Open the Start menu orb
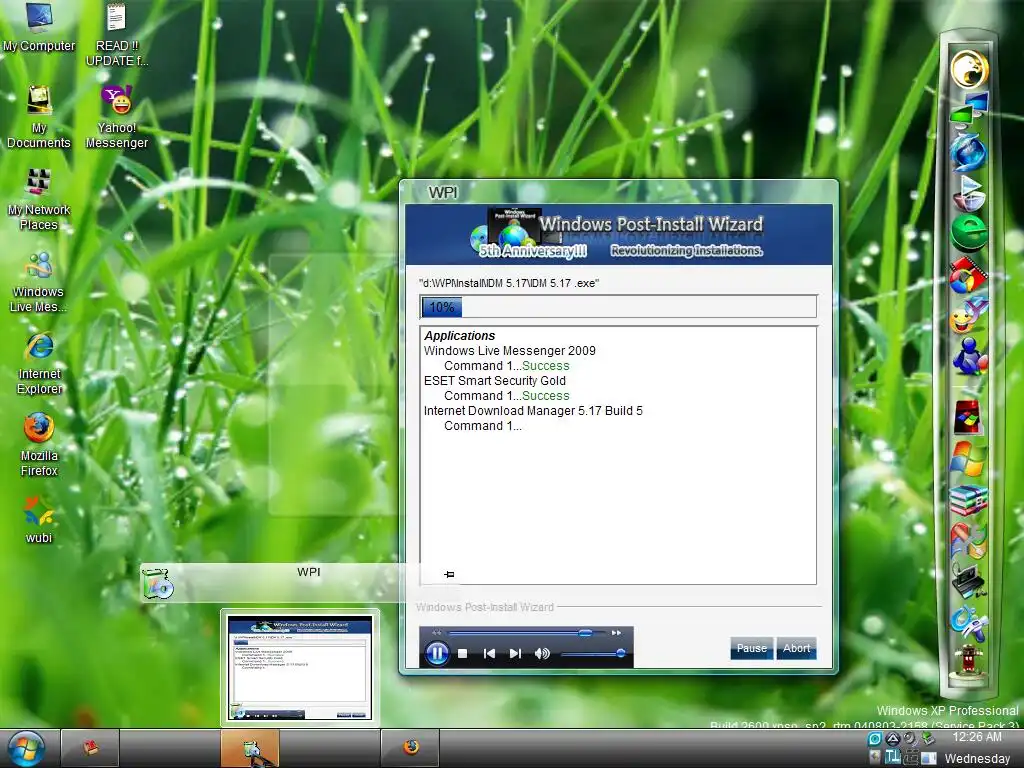 click(x=27, y=748)
